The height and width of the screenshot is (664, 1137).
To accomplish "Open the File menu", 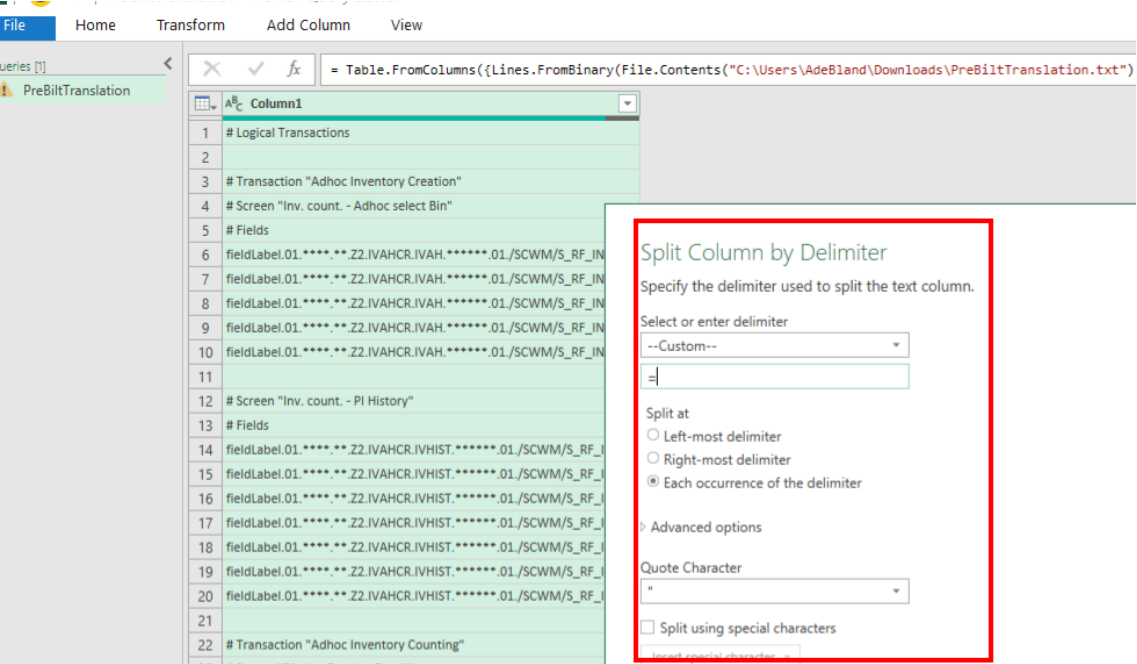I will click(x=16, y=25).
